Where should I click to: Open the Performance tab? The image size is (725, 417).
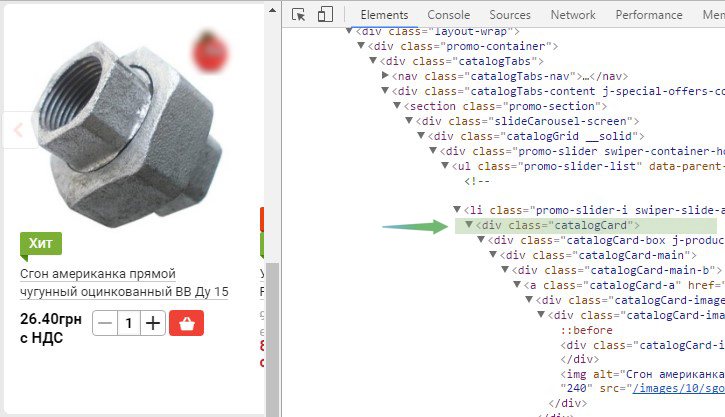(x=649, y=15)
